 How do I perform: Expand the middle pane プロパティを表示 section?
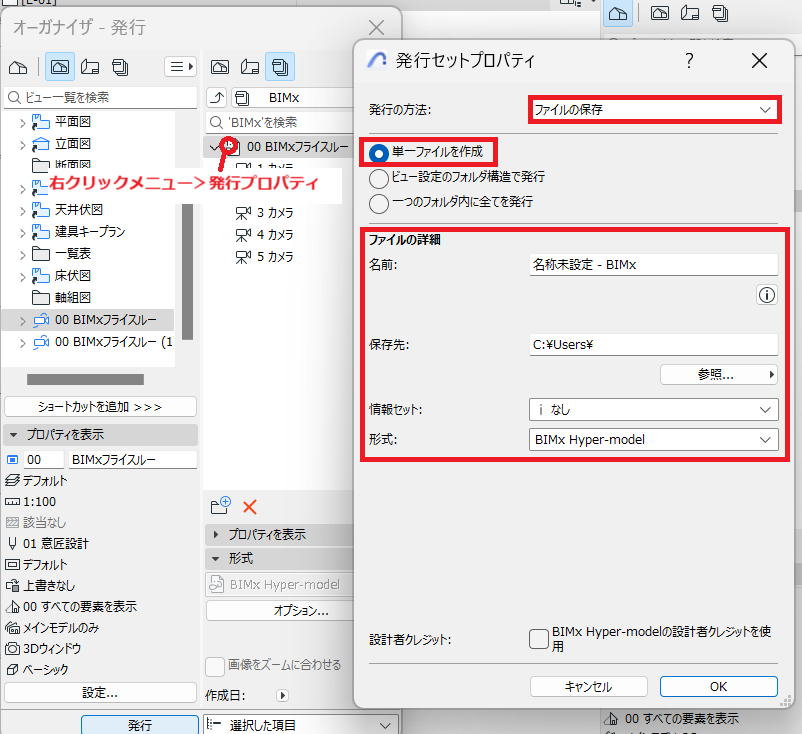[x=216, y=535]
